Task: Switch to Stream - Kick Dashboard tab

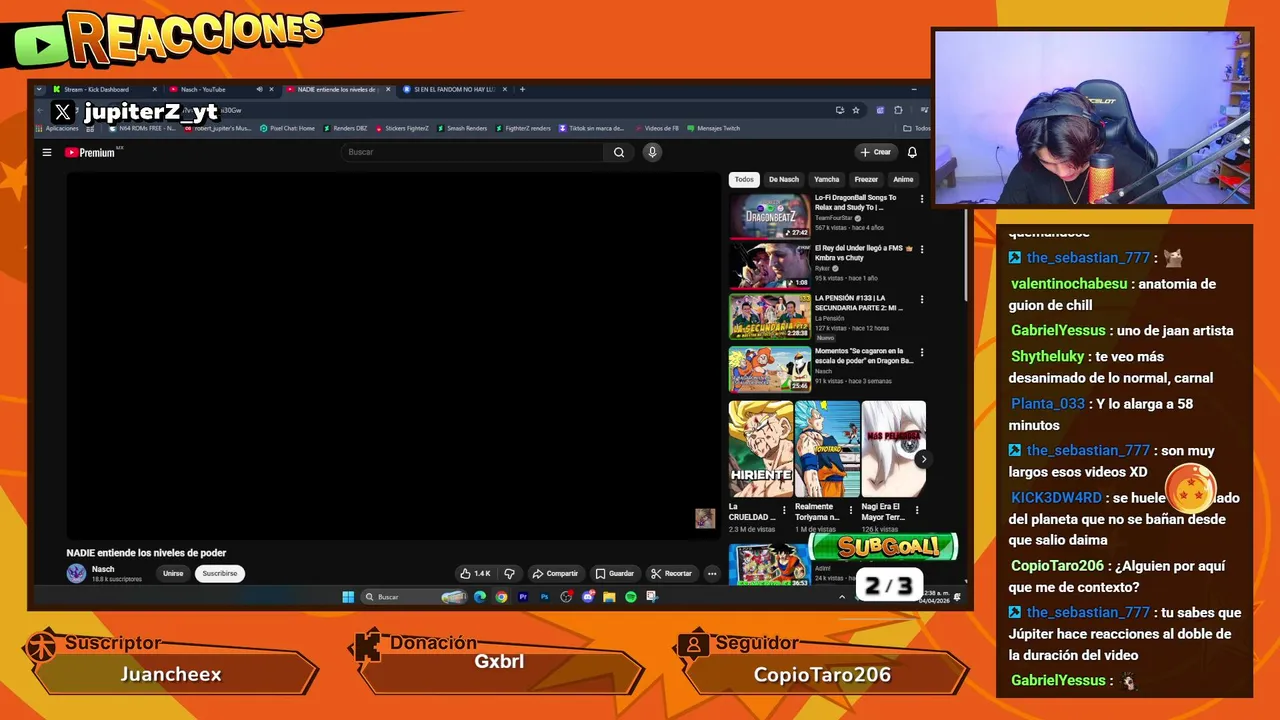Action: click(x=105, y=89)
